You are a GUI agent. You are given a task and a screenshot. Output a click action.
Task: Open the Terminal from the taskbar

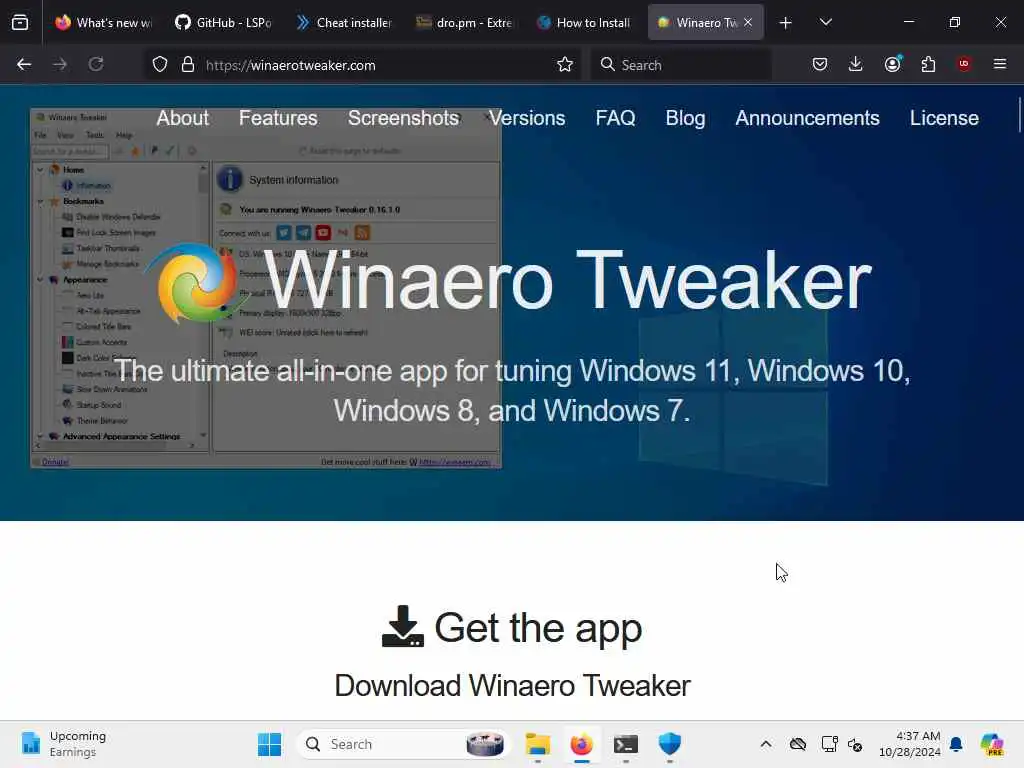tap(626, 744)
